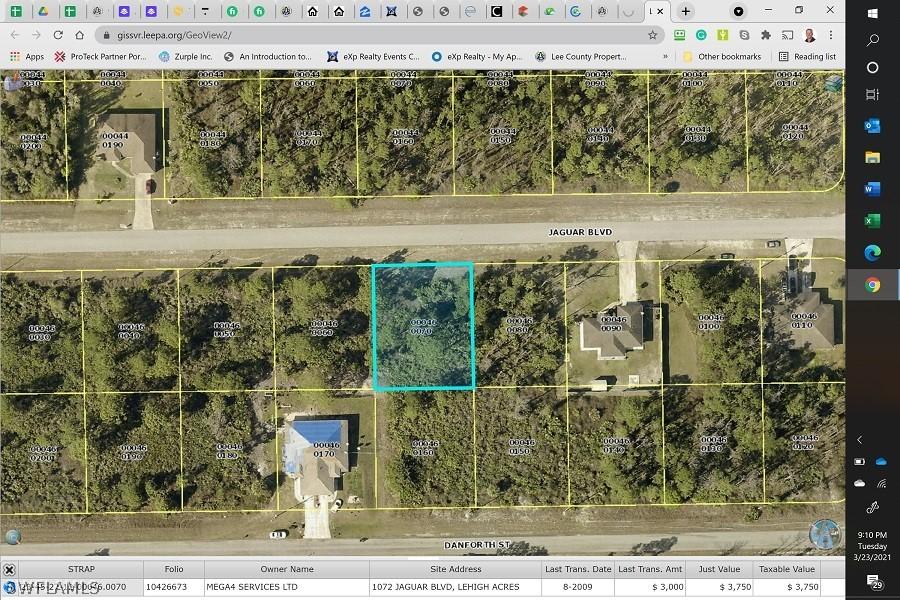The height and width of the screenshot is (600, 900).
Task: Show hidden system tray icons
Action: (x=859, y=439)
